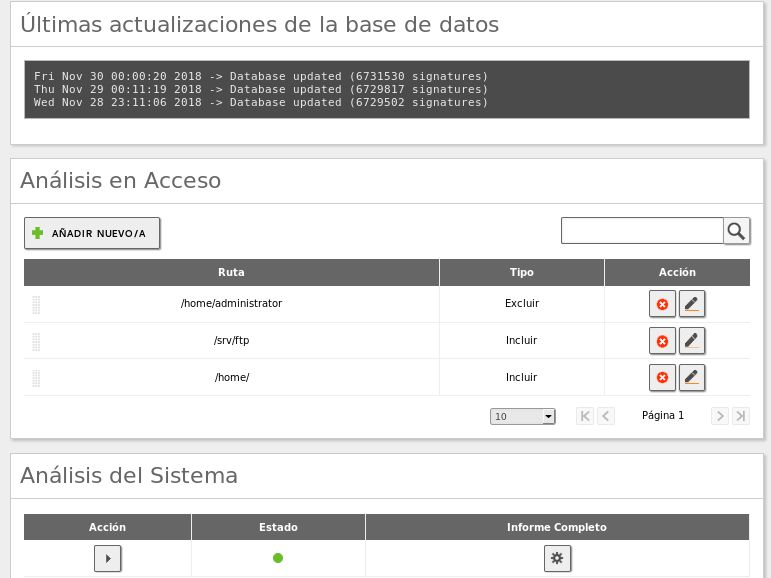Edit the /srv/ftp path entry
This screenshot has width=771, height=578.
click(691, 341)
